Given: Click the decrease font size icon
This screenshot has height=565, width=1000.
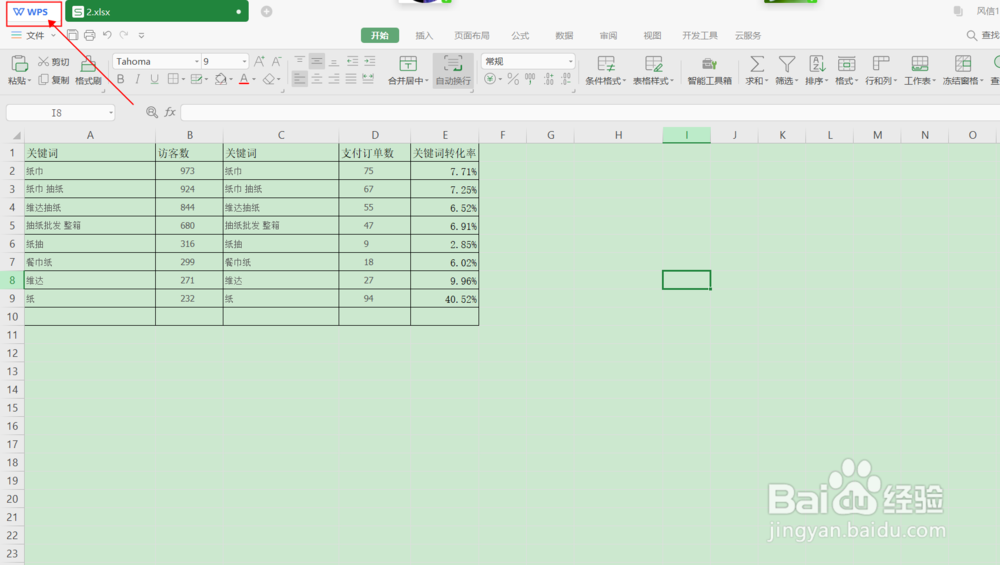Looking at the screenshot, I should click(276, 61).
